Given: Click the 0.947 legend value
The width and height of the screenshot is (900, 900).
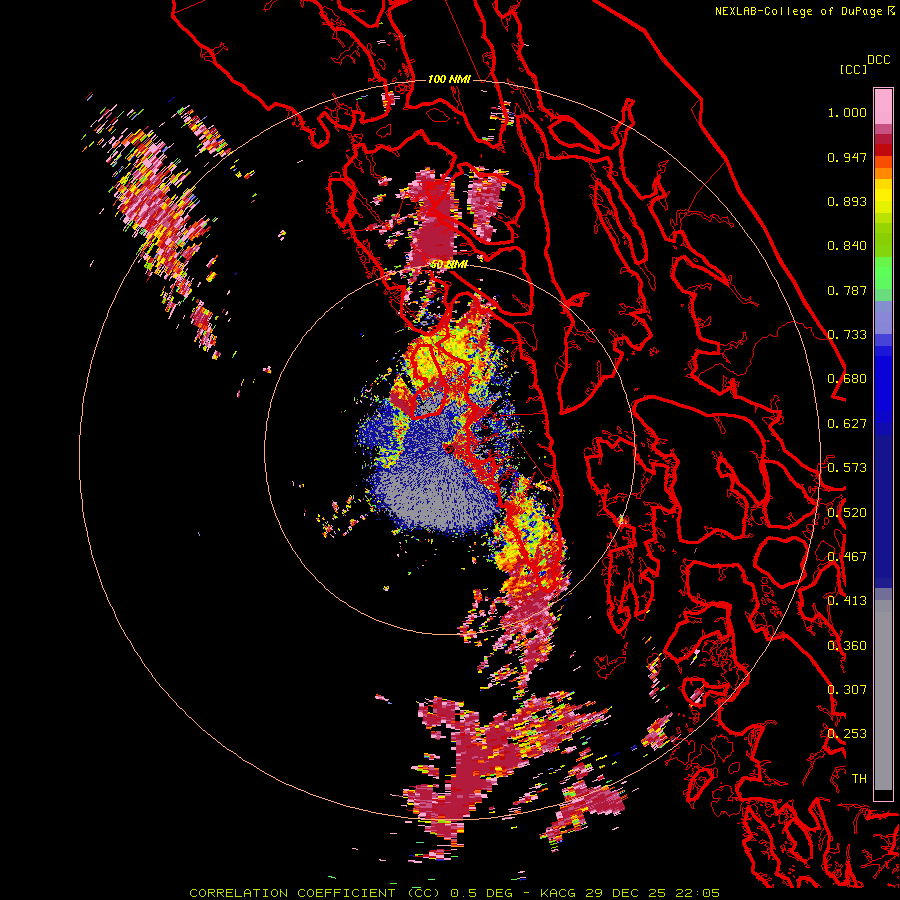Looking at the screenshot, I should click(847, 157).
